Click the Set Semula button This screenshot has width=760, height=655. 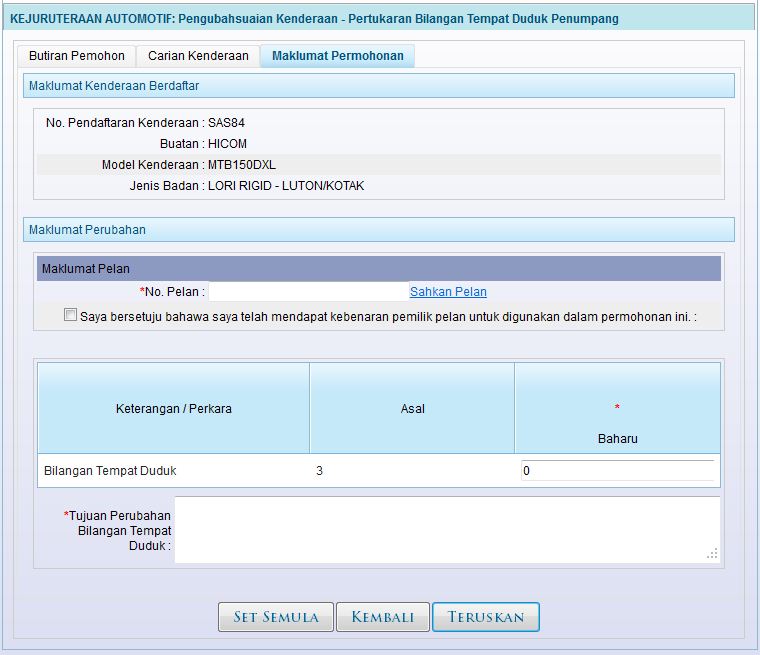[x=276, y=617]
